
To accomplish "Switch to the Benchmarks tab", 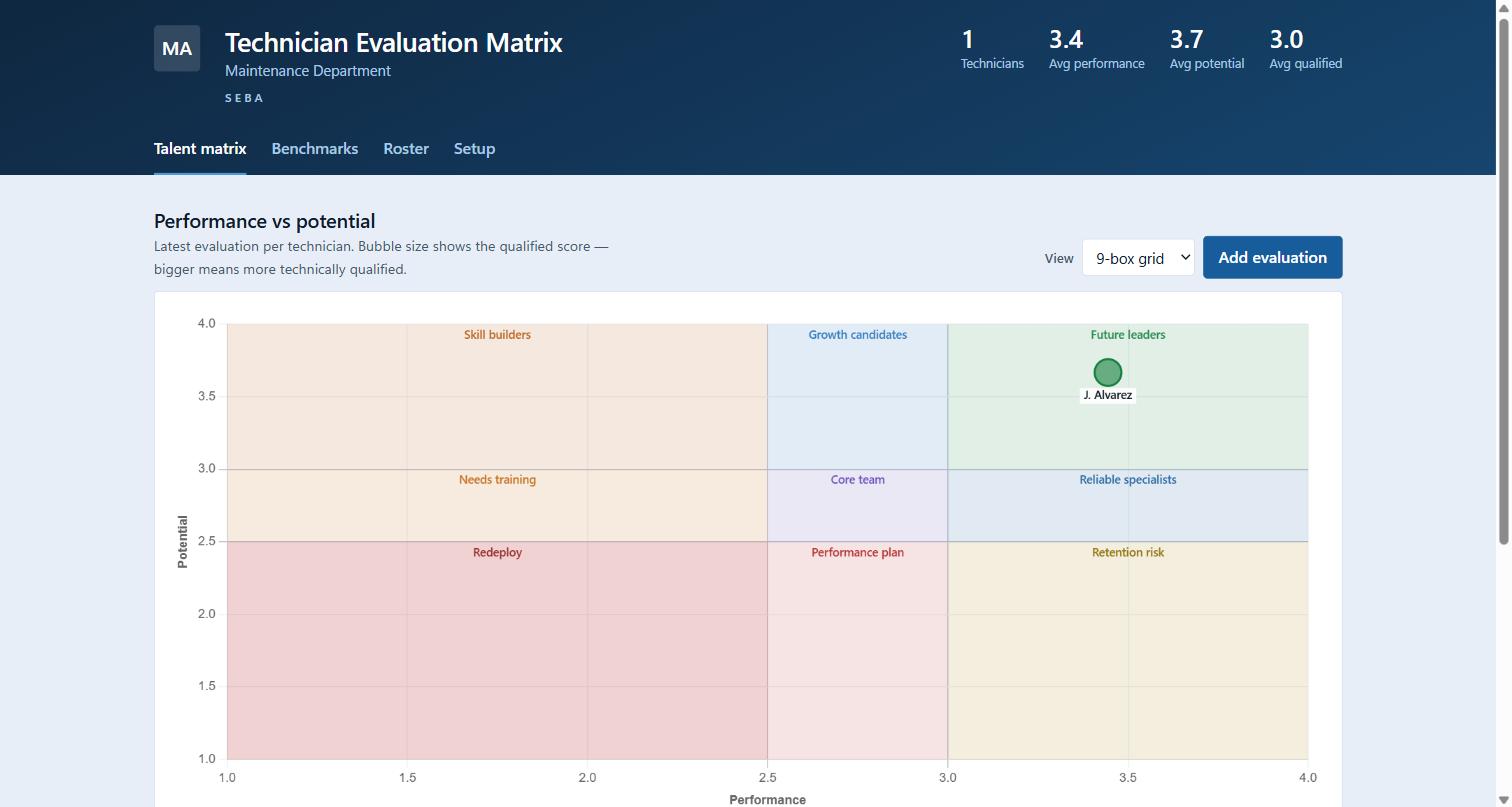I will [x=315, y=148].
